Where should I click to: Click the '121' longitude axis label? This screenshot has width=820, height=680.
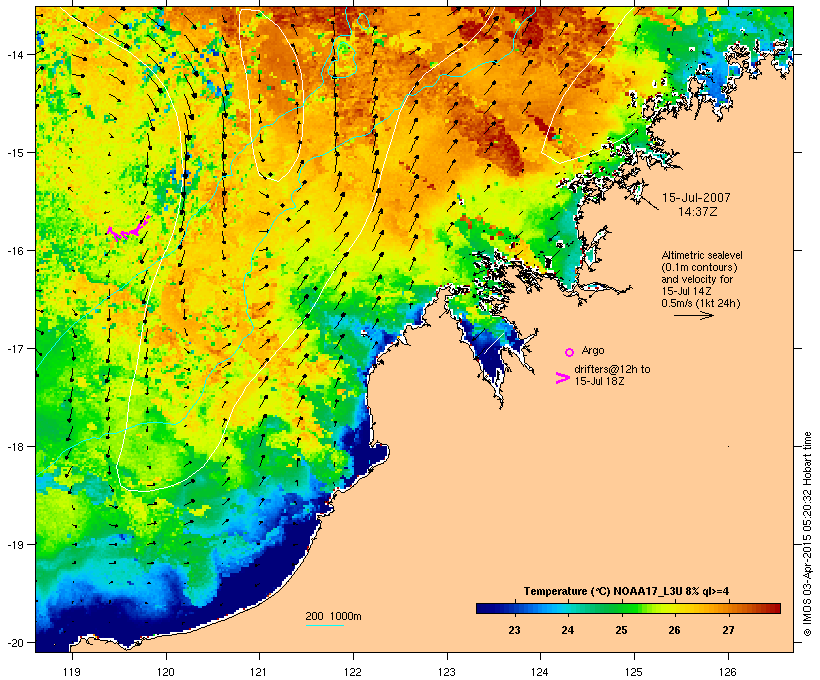click(x=259, y=672)
